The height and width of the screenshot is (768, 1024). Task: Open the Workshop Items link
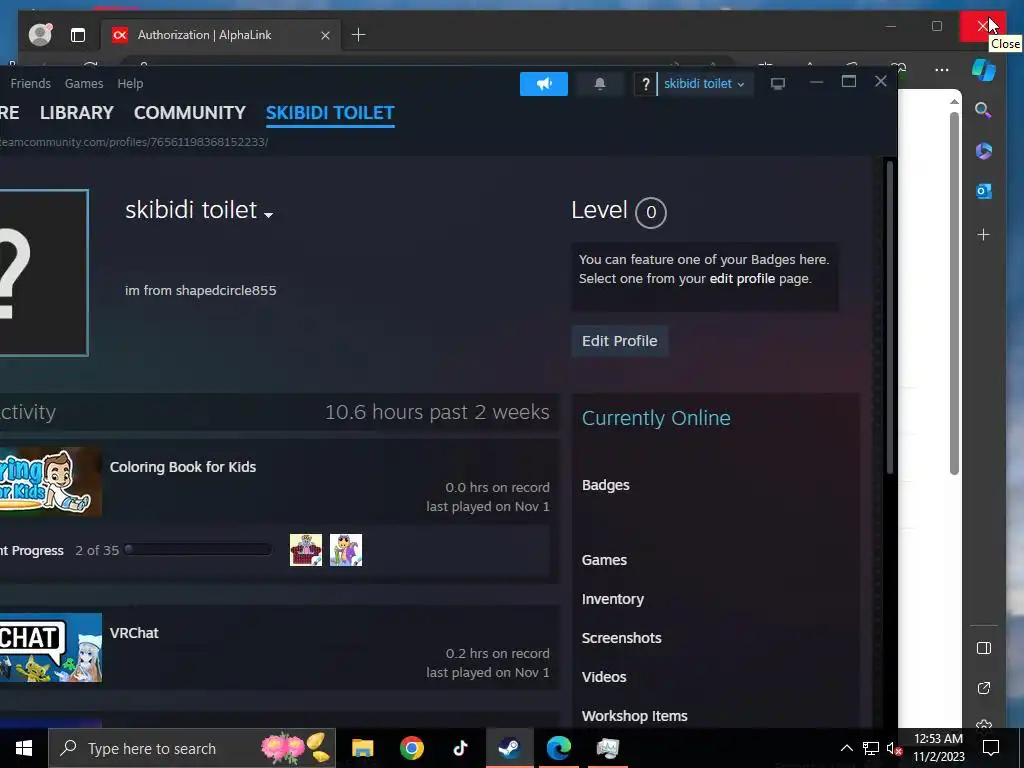pos(634,716)
